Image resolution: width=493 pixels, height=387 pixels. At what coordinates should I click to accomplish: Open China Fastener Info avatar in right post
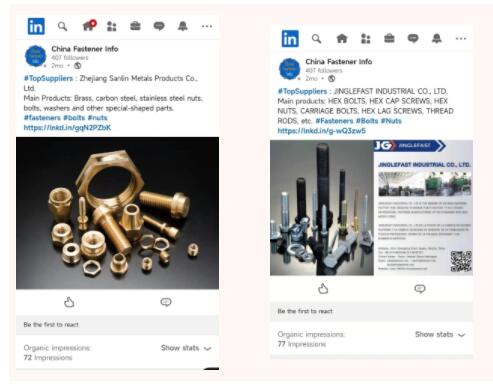(289, 69)
